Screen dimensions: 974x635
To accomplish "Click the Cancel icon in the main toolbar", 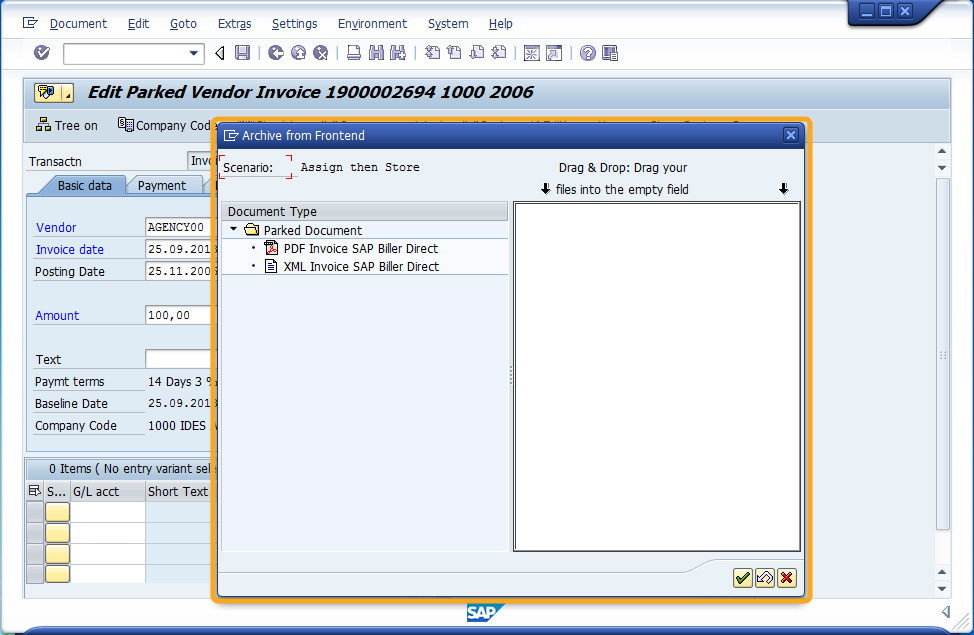I will pyautogui.click(x=321, y=53).
